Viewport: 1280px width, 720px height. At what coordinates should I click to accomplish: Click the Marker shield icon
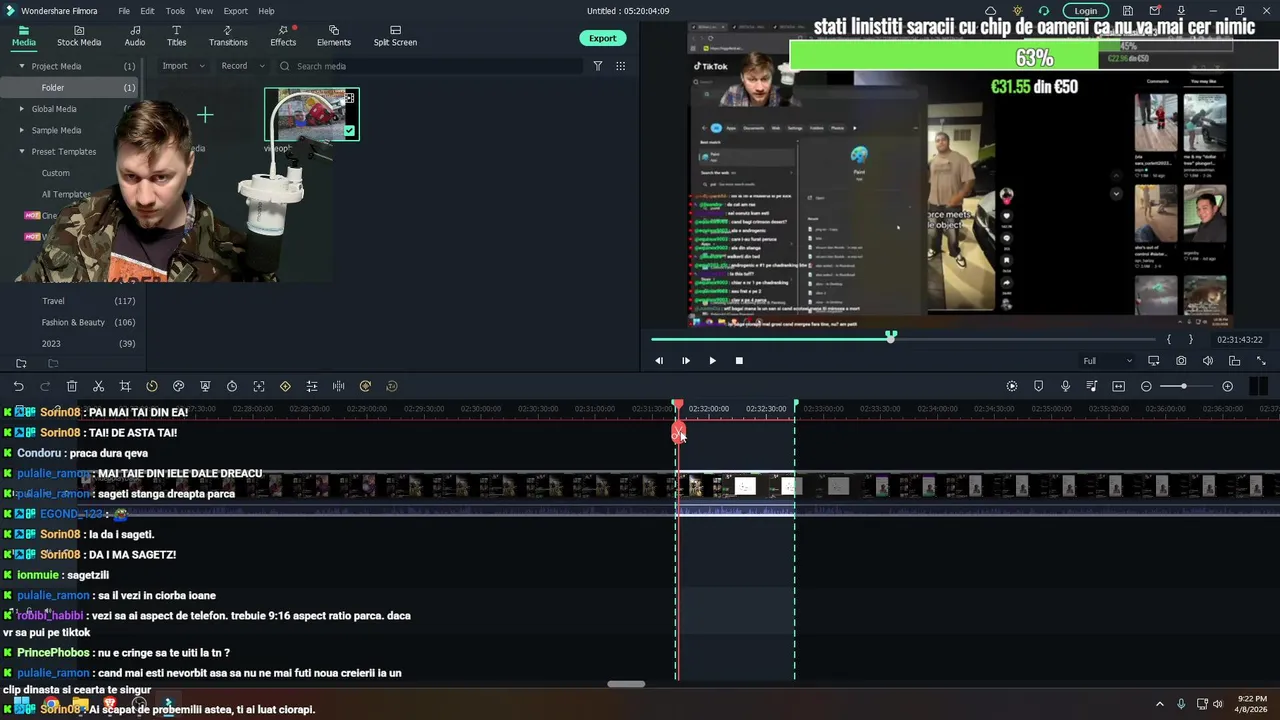pyautogui.click(x=1038, y=386)
